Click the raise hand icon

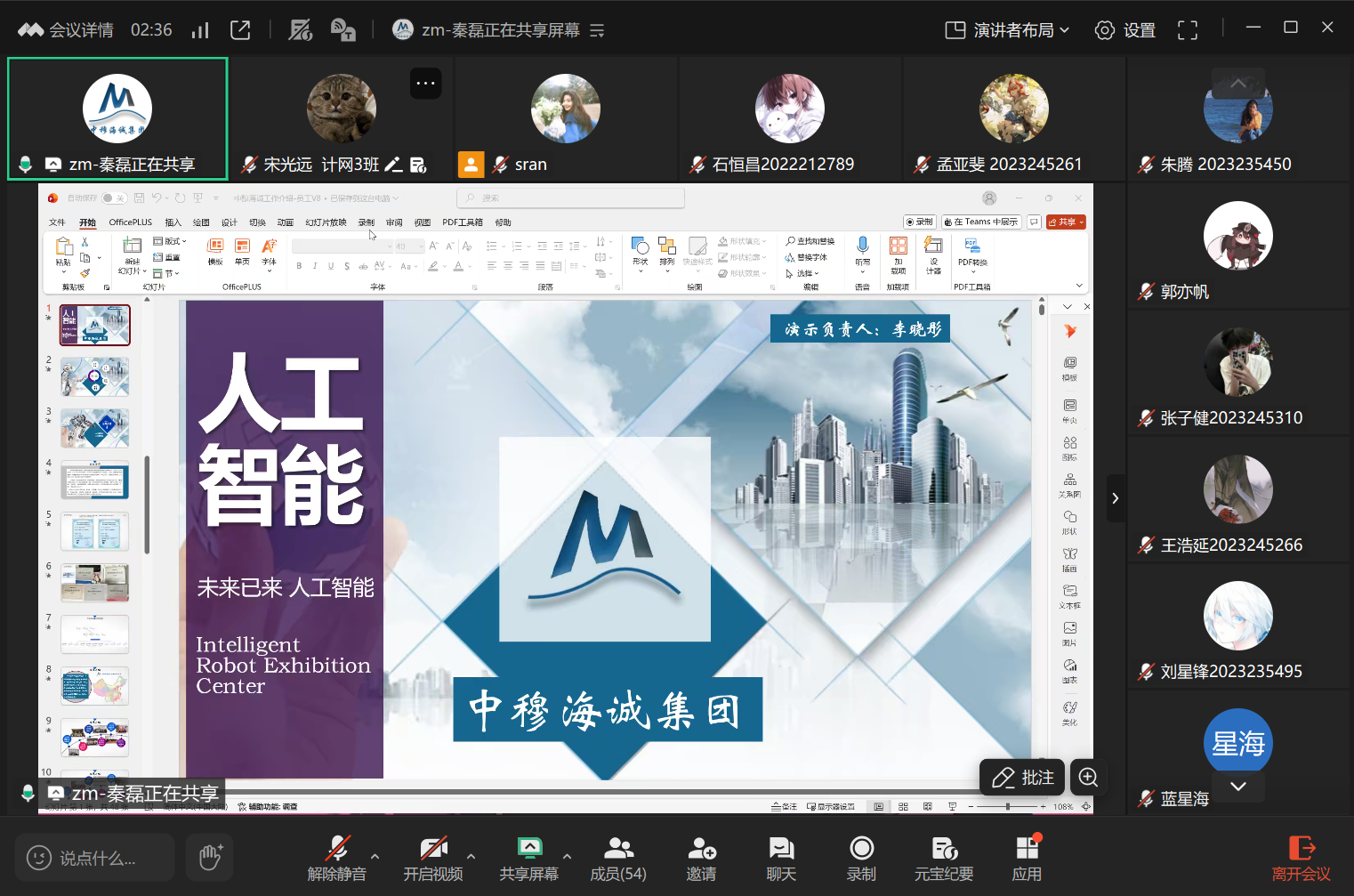[x=210, y=858]
